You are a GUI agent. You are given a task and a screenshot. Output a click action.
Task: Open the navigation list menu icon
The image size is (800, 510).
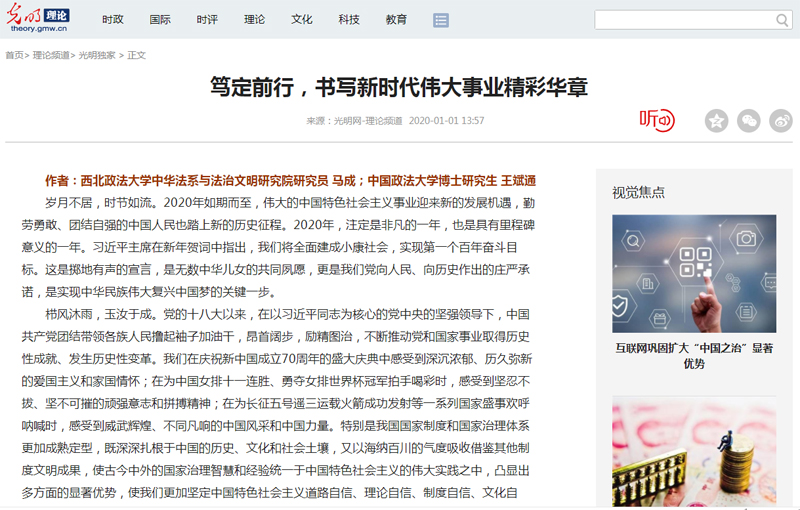[441, 20]
